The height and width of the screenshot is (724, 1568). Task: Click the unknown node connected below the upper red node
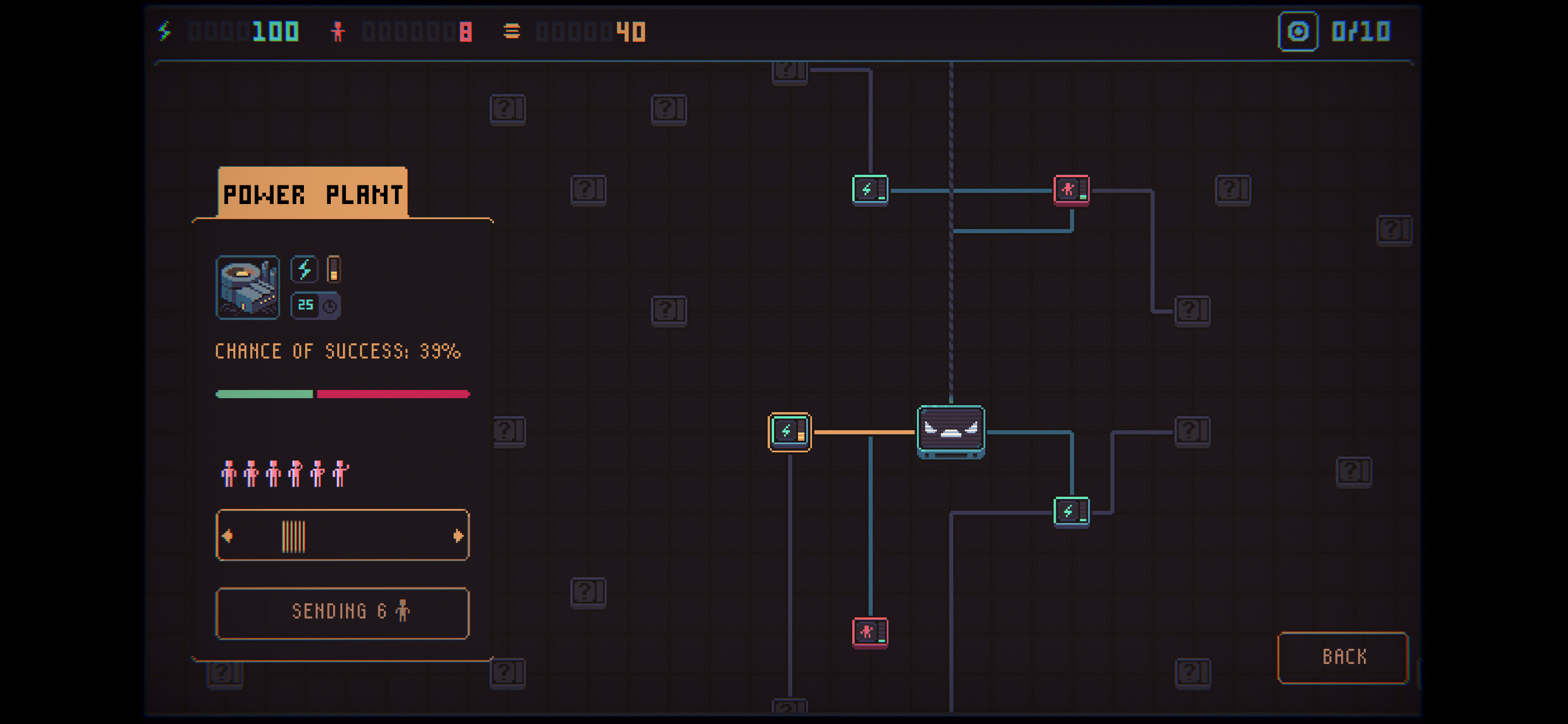click(1192, 310)
